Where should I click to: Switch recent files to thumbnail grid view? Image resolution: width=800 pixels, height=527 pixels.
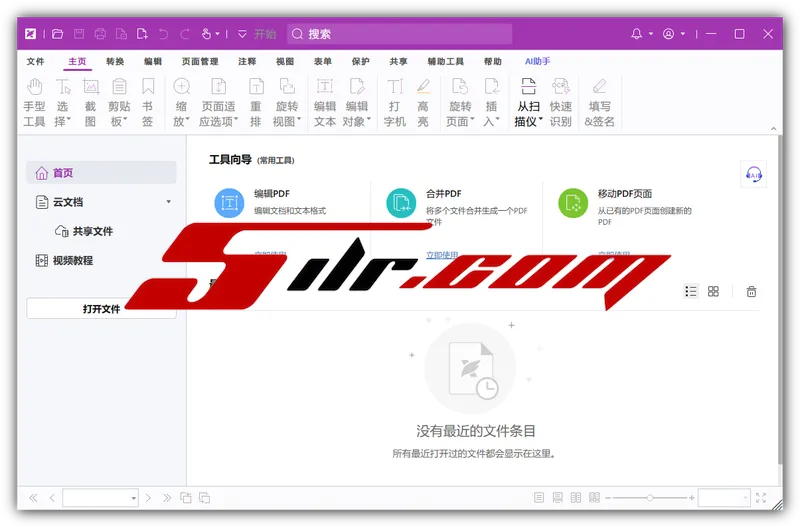click(713, 291)
